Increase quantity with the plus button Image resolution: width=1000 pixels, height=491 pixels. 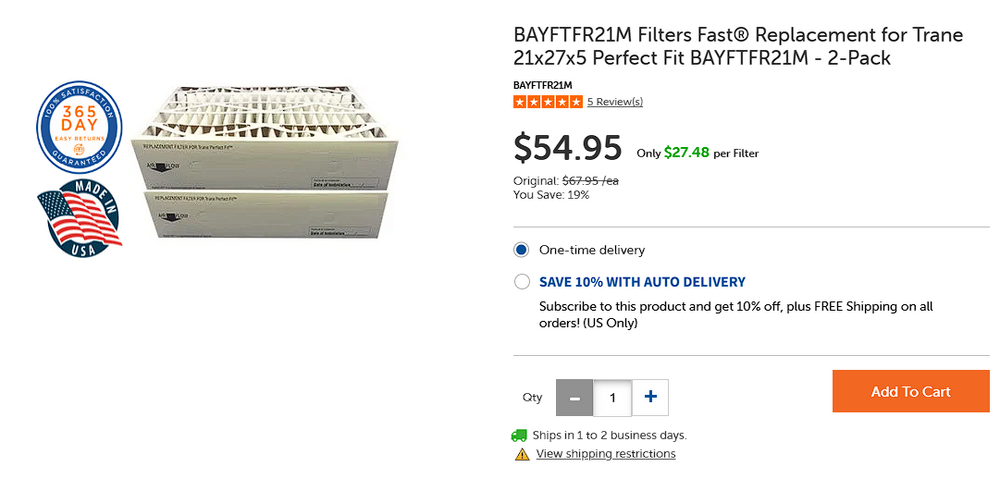click(x=650, y=397)
